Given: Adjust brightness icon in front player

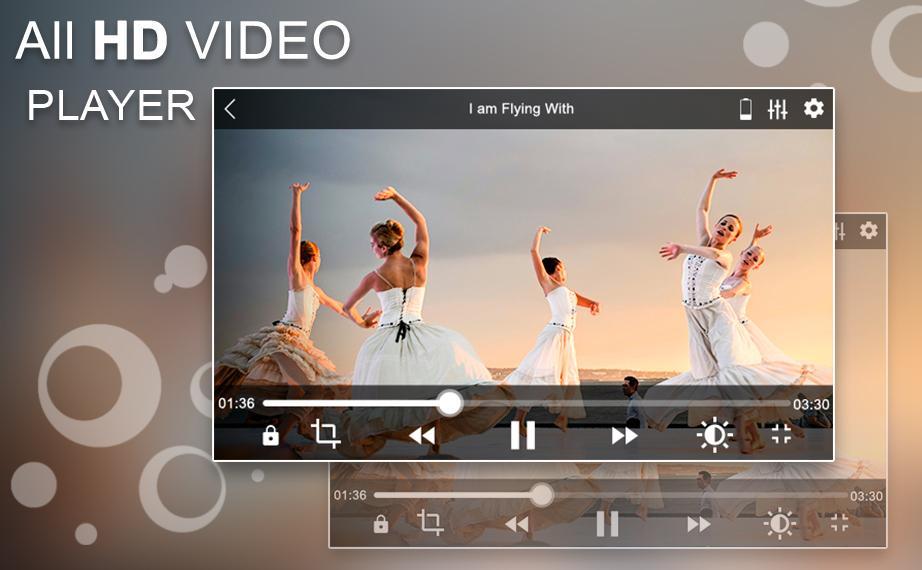Looking at the screenshot, I should (715, 435).
